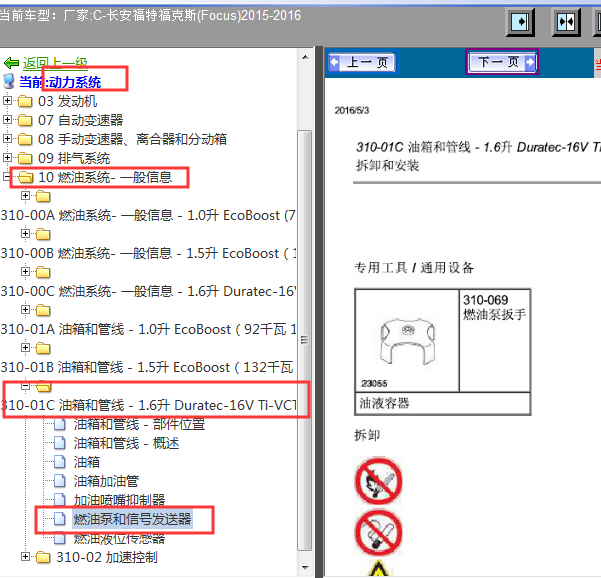Image resolution: width=601 pixels, height=578 pixels.
Task: Click folder icon of 09 排气系统
Action: pos(25,158)
